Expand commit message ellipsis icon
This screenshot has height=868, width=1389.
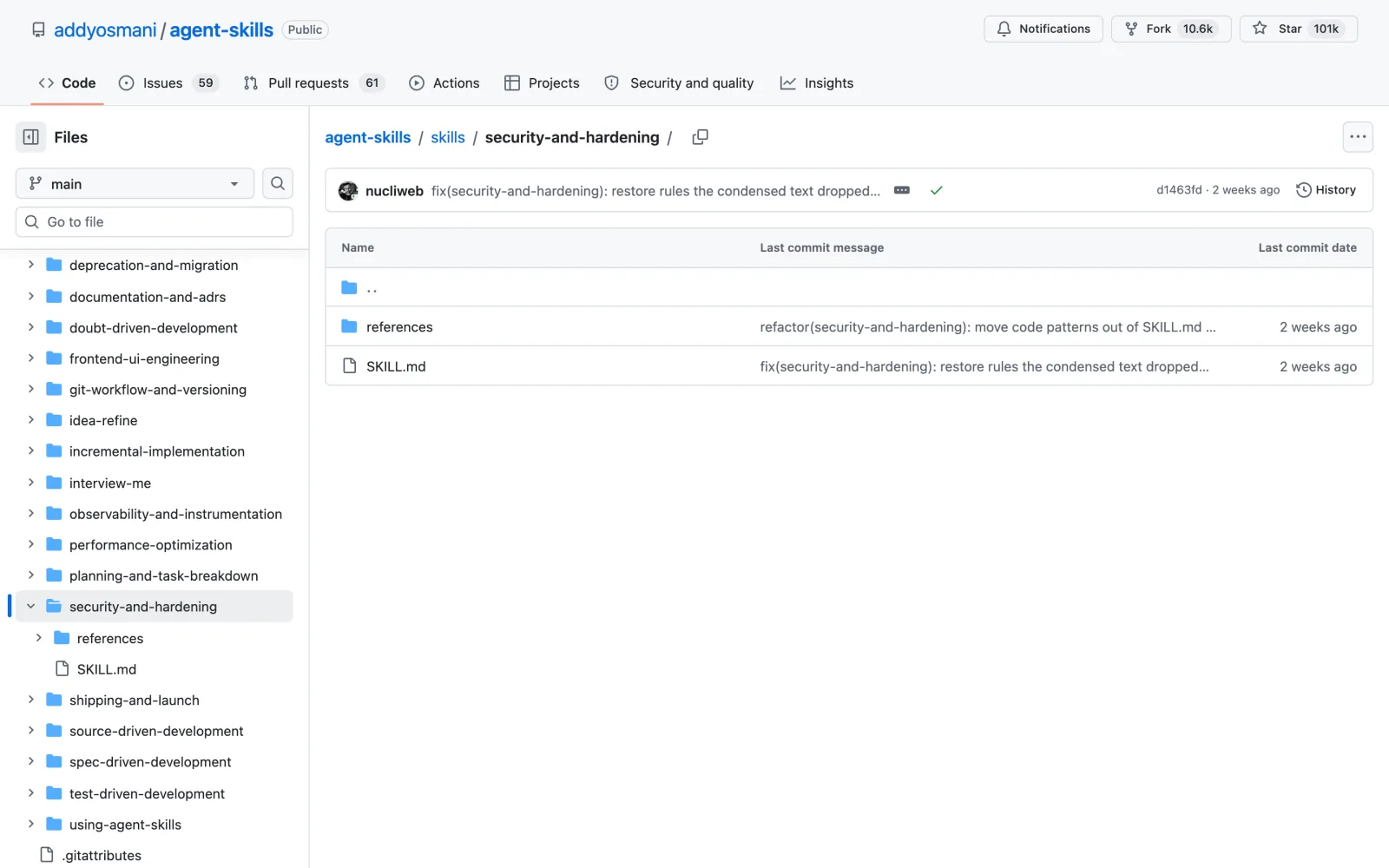coord(902,190)
